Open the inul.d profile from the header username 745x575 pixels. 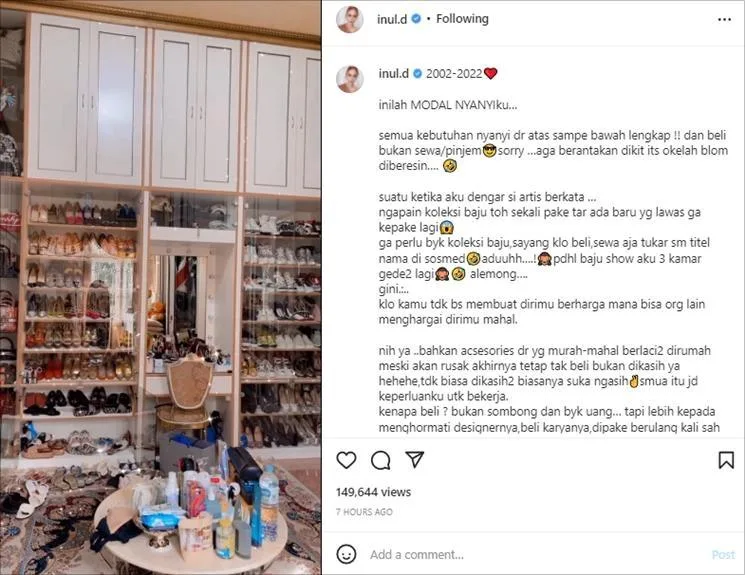(x=392, y=19)
